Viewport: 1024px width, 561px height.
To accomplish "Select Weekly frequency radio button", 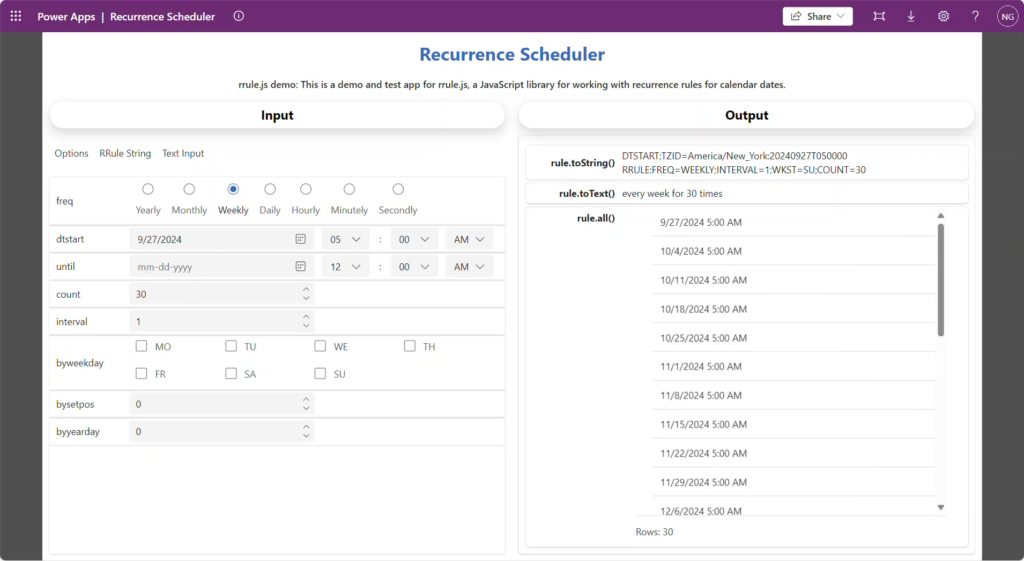I will click(x=233, y=189).
